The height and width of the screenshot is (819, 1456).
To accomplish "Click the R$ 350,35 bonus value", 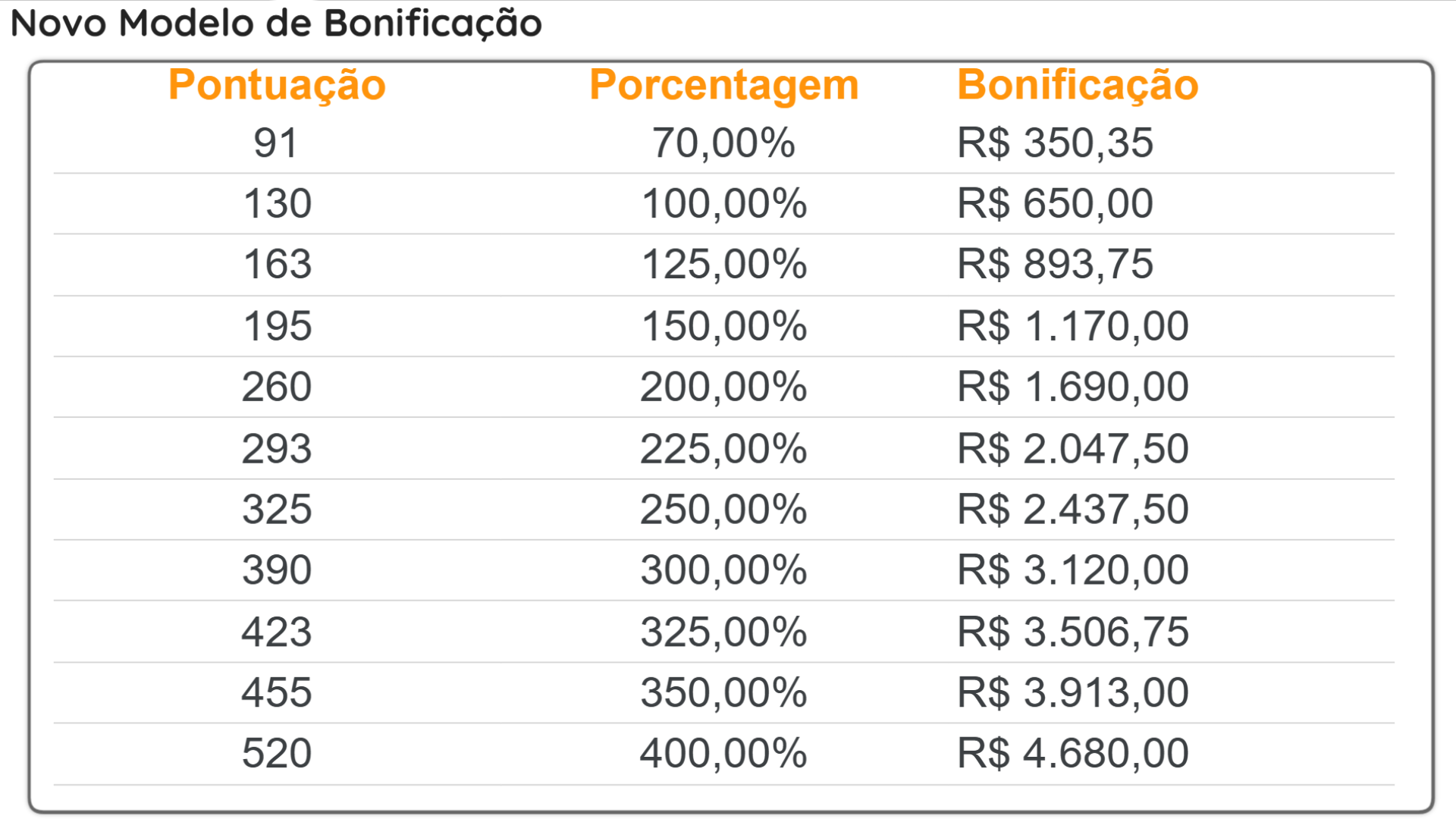I will pos(1055,143).
